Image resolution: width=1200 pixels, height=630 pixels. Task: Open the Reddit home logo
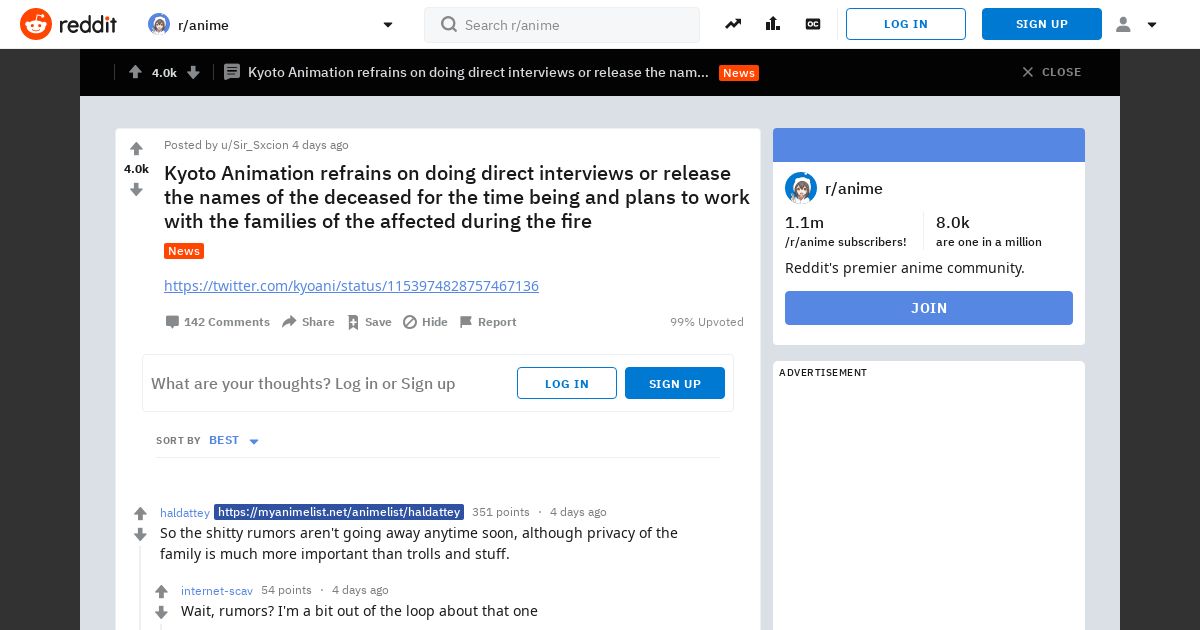pyautogui.click(x=68, y=24)
